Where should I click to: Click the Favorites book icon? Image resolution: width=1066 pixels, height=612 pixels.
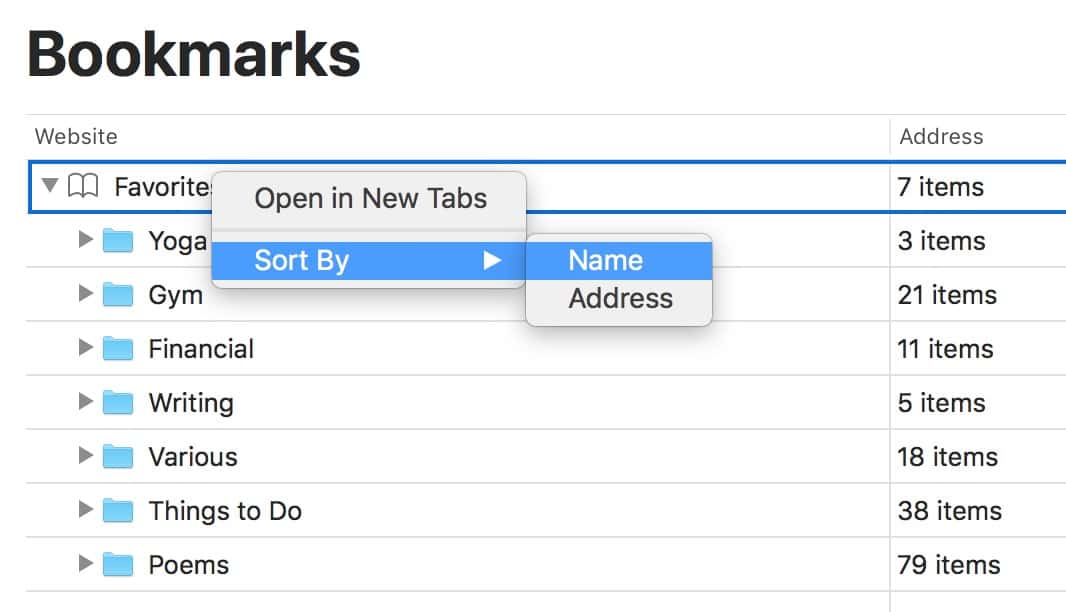click(x=83, y=186)
